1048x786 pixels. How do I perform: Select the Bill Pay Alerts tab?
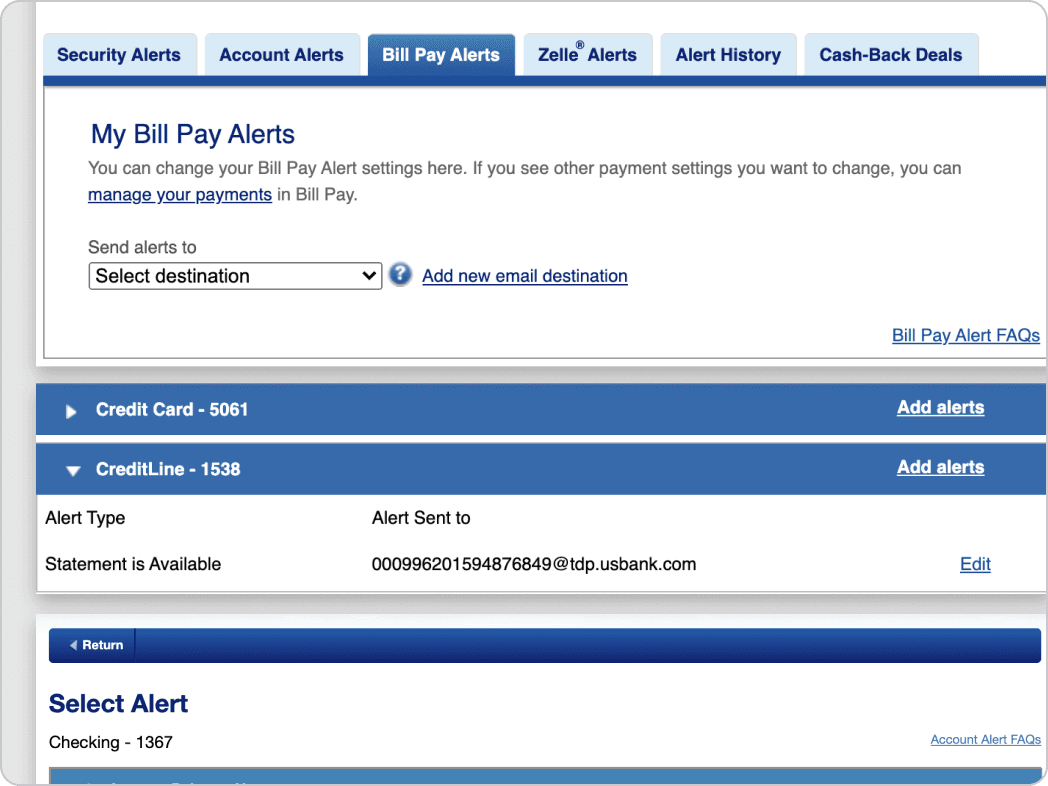pyautogui.click(x=441, y=55)
